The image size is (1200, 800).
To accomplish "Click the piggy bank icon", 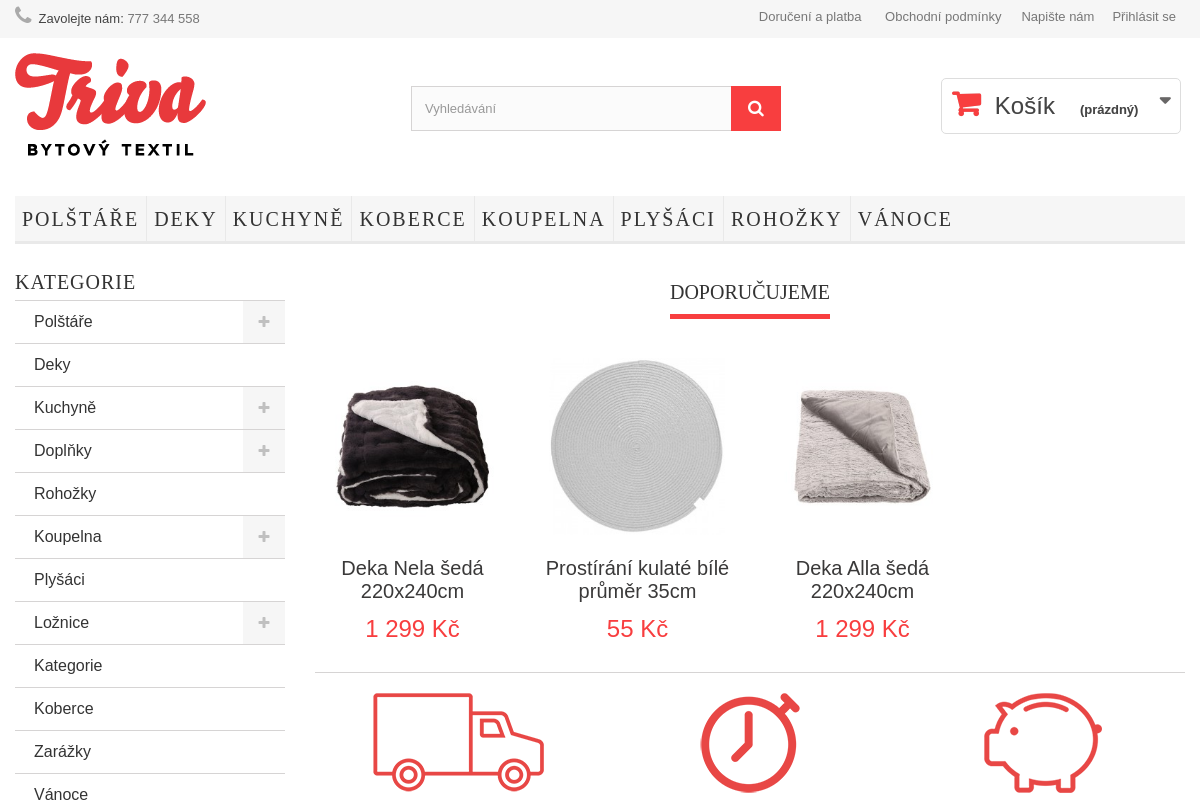I will pos(1042,742).
